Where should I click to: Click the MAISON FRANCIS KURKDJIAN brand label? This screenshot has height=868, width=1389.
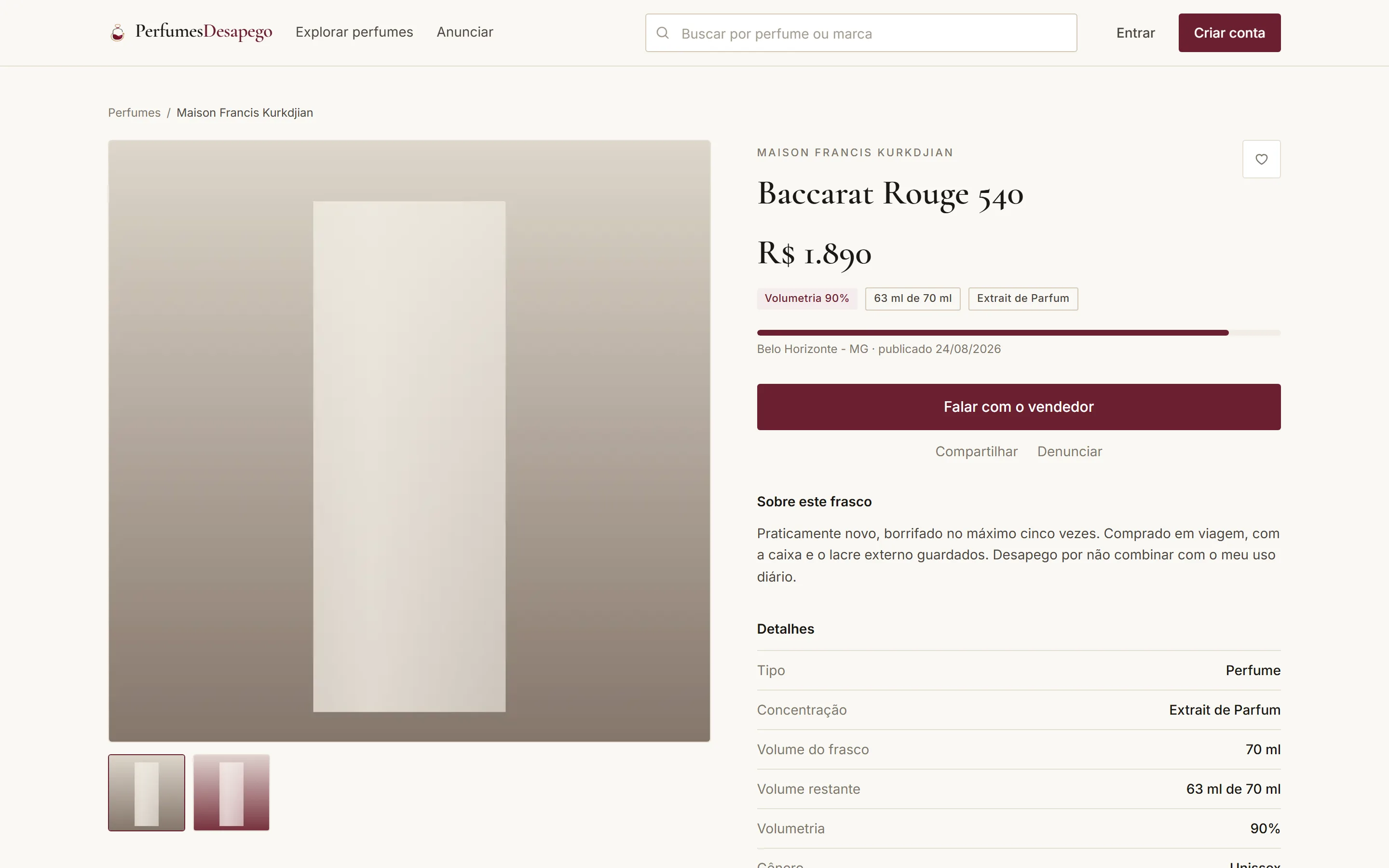click(x=855, y=153)
